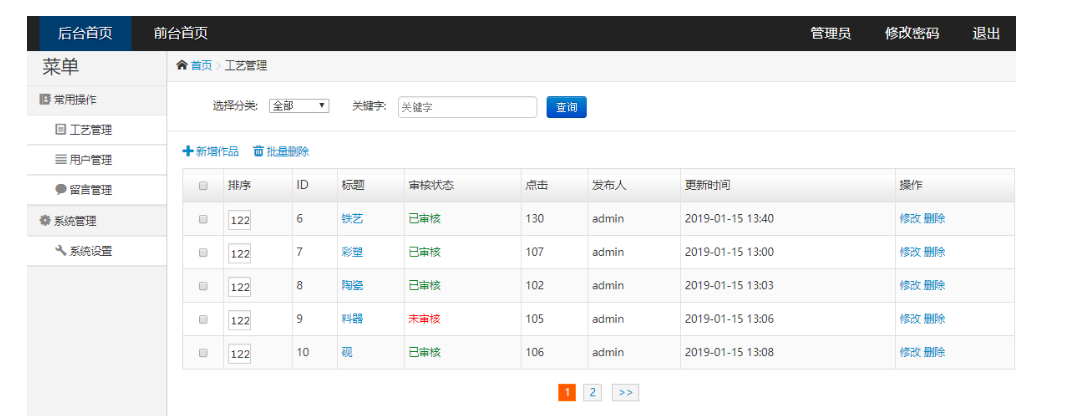
Task: Click the 排序 input for row 料器
Action: point(239,320)
